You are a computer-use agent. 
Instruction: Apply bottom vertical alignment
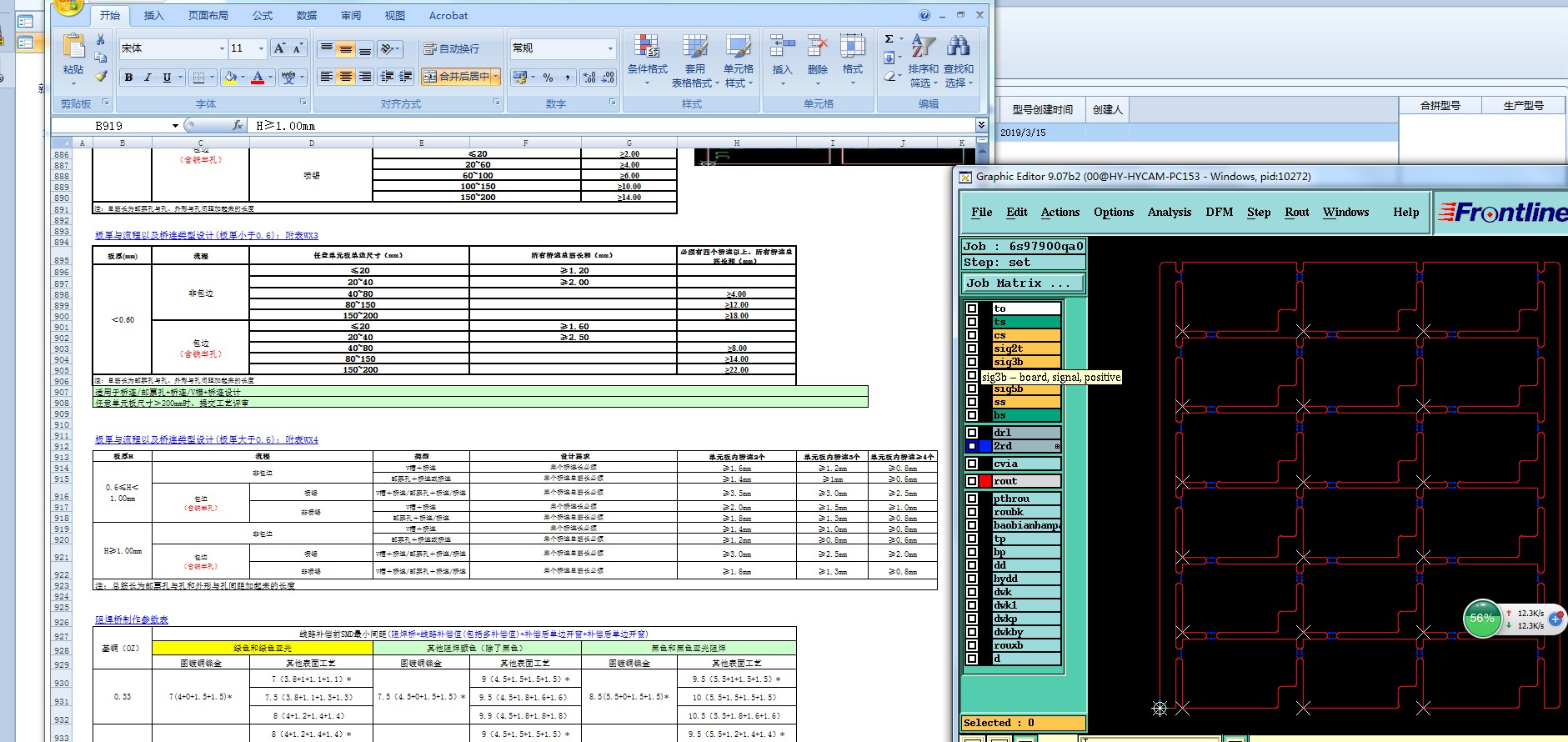[x=365, y=48]
